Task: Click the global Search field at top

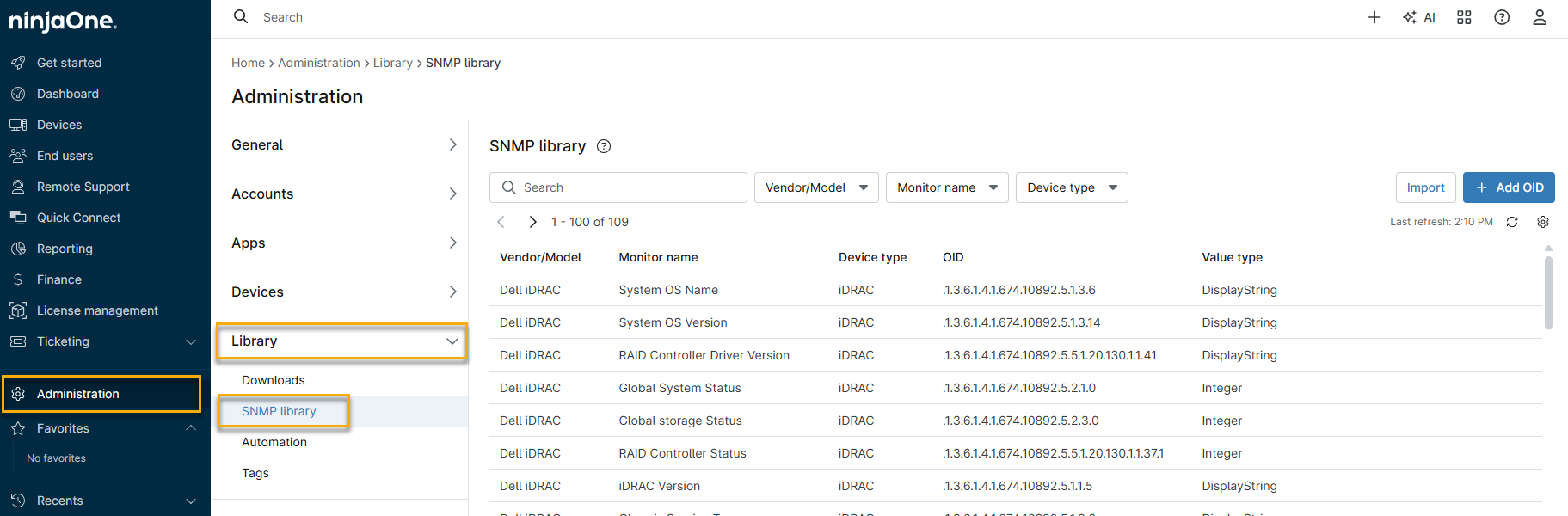Action: click(x=283, y=17)
